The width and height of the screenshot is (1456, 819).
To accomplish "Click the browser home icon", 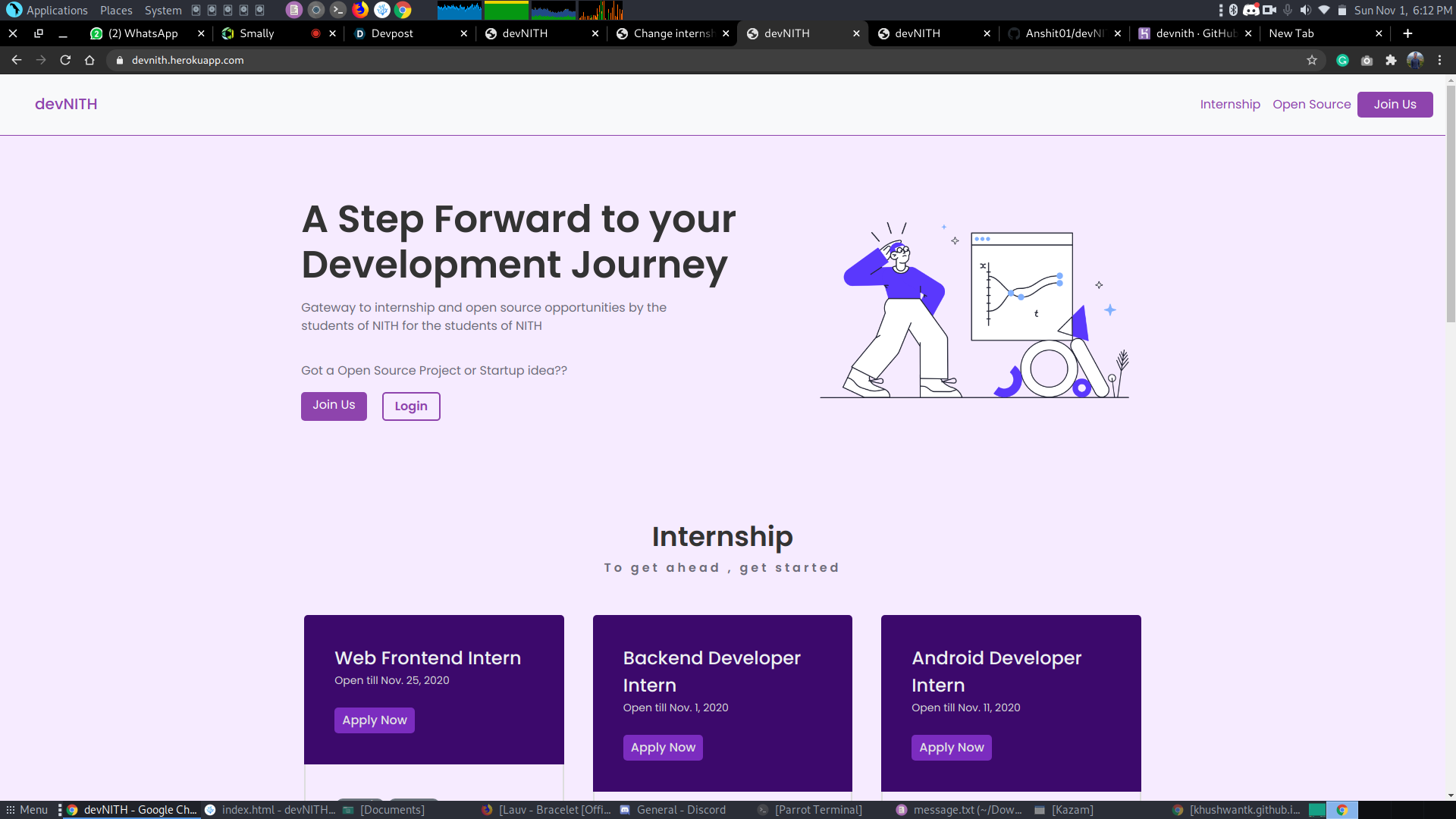I will [x=89, y=60].
